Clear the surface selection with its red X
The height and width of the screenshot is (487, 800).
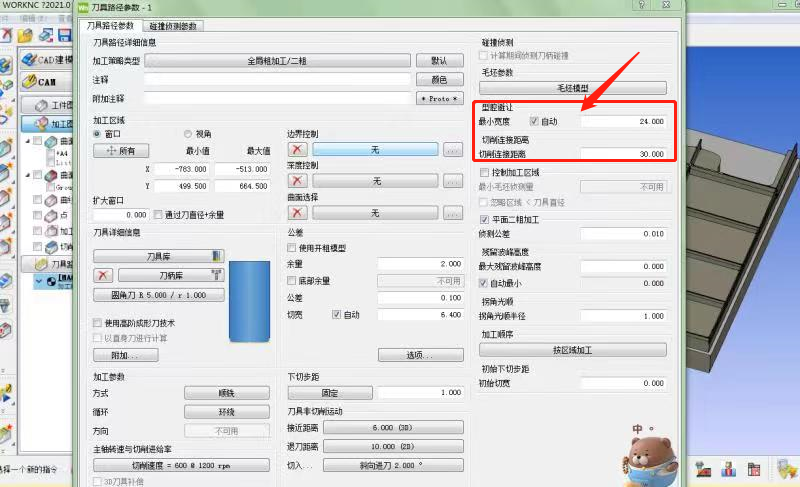tap(297, 213)
